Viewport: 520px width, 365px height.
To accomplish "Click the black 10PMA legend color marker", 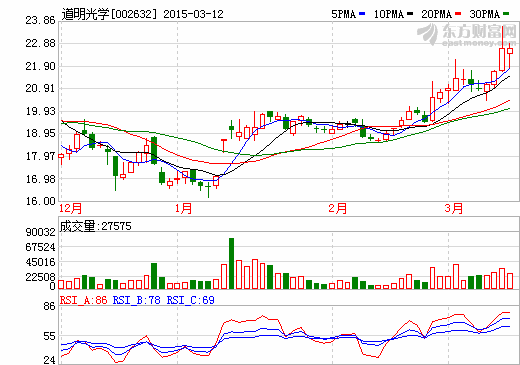I will tap(410, 14).
